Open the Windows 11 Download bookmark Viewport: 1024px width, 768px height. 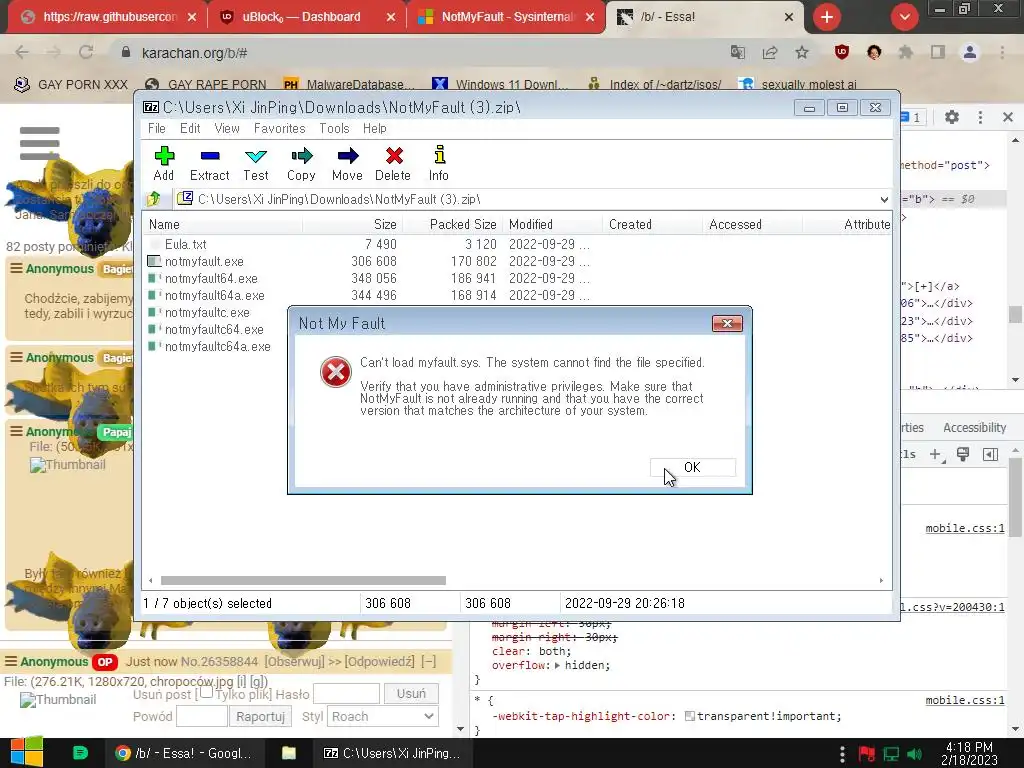click(500, 84)
